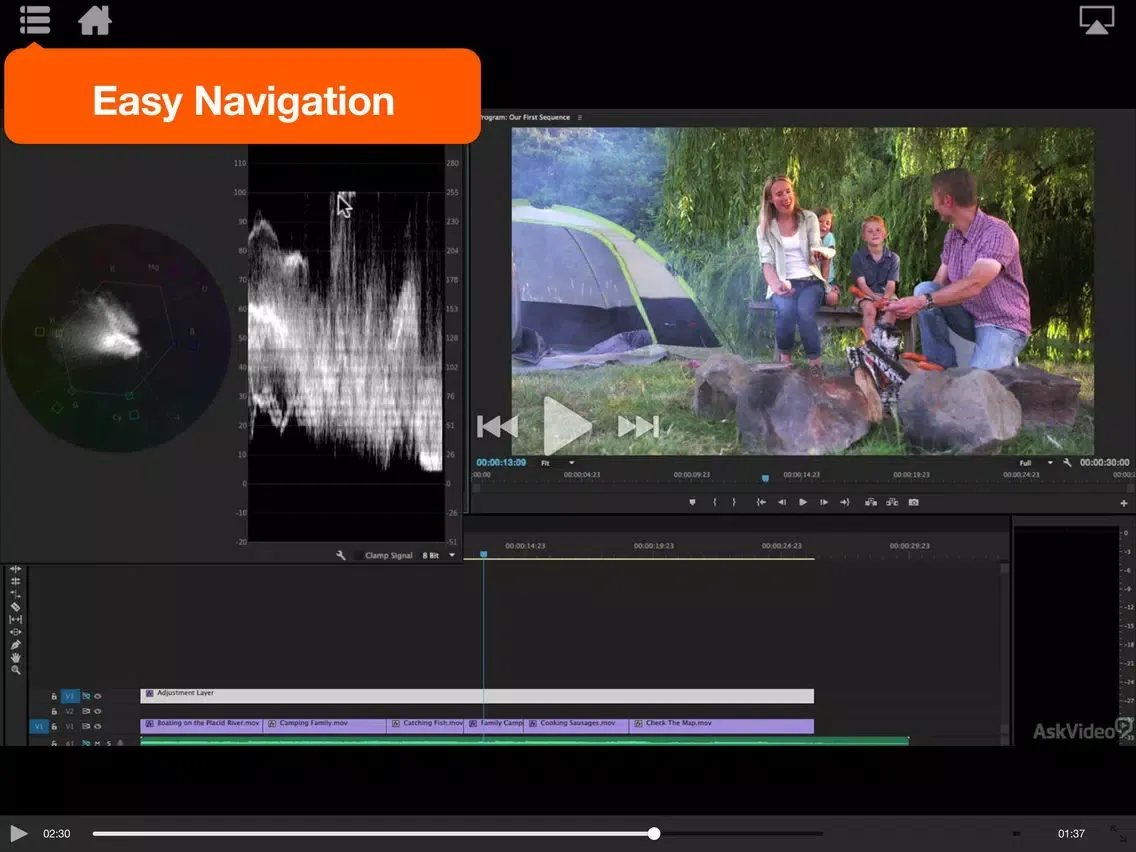Viewport: 1136px width, 852px height.
Task: Click the Lift button
Action: coord(871,502)
